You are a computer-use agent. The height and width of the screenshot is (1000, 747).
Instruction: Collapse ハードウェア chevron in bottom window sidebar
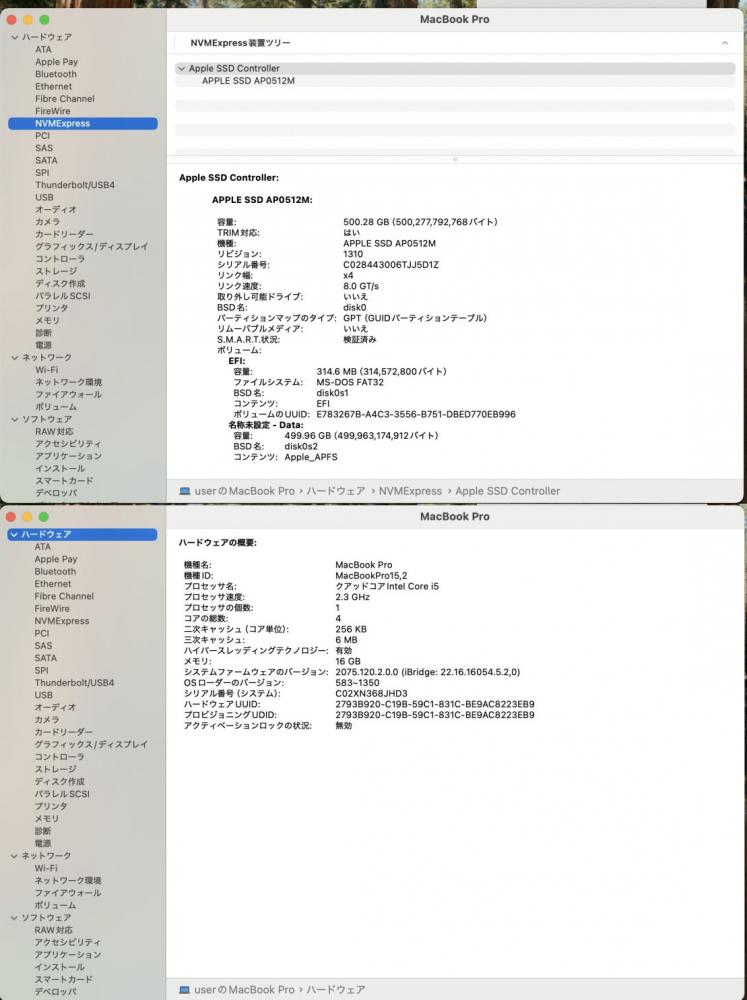tap(14, 534)
